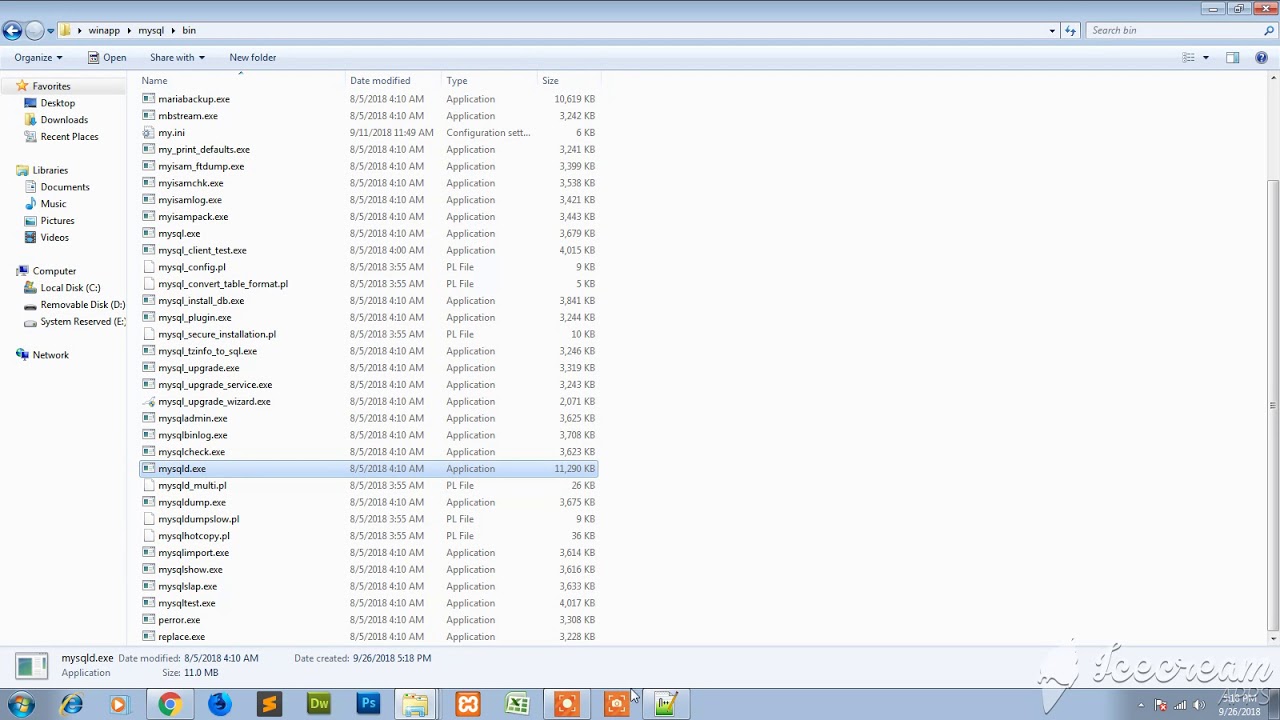Click the mysqlcheck.exe file icon

149,452
